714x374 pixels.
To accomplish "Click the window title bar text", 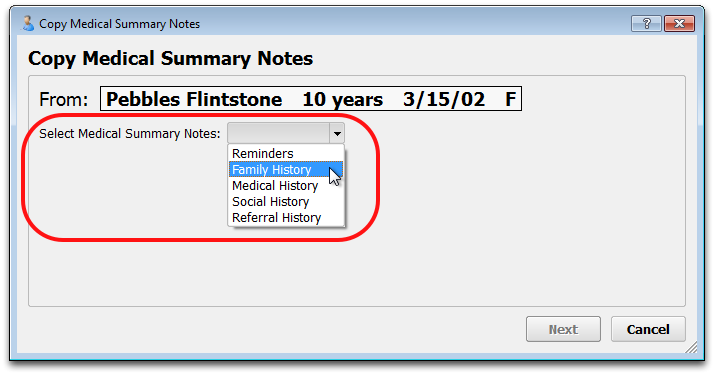I will (119, 24).
